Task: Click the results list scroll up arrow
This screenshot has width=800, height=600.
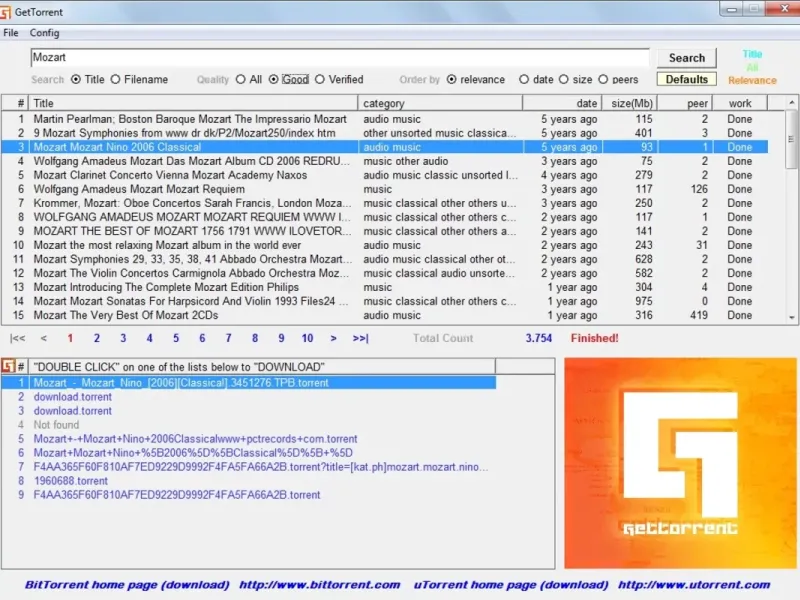Action: pos(791,103)
